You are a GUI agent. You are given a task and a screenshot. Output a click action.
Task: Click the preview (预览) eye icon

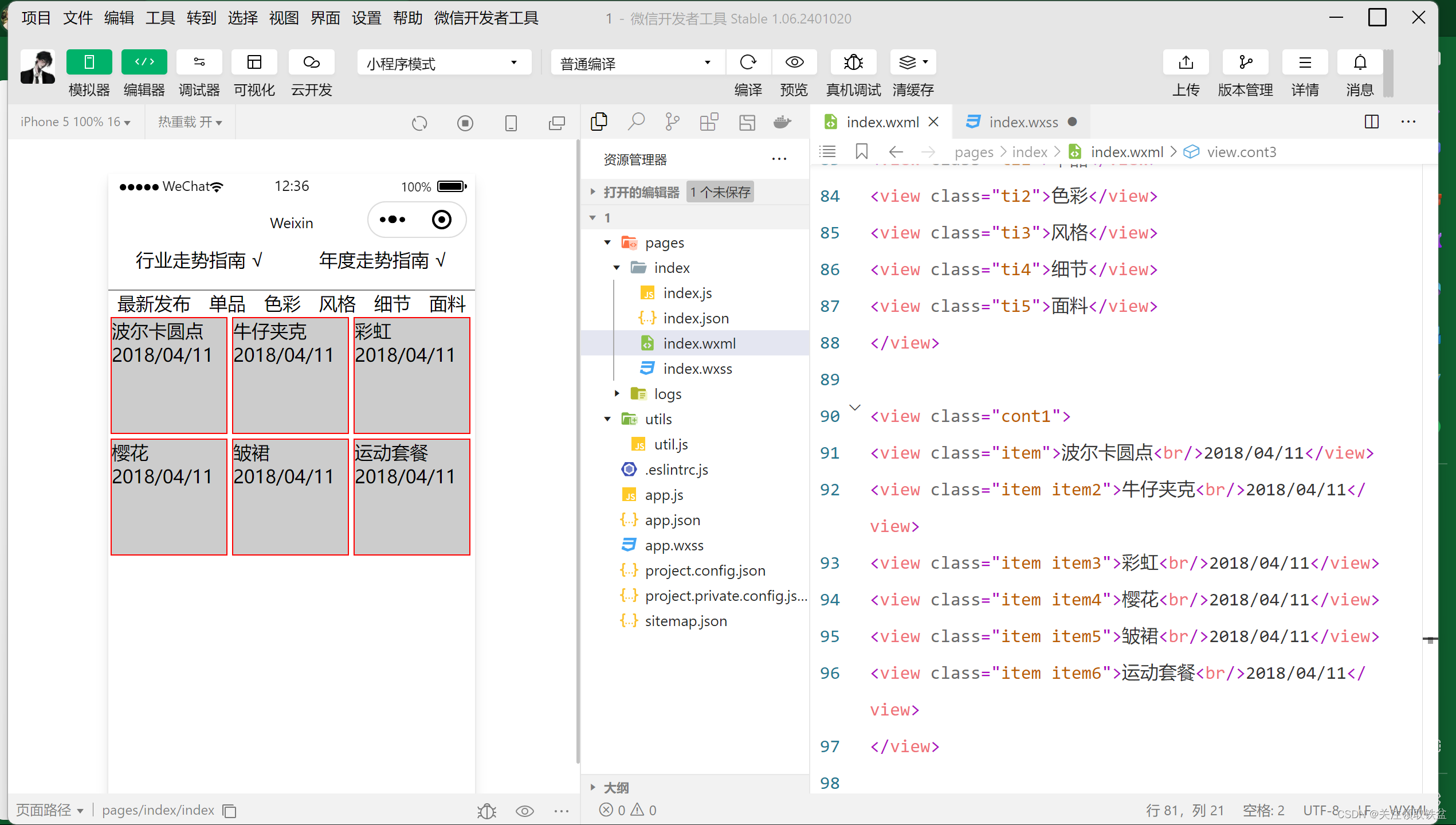coord(794,62)
